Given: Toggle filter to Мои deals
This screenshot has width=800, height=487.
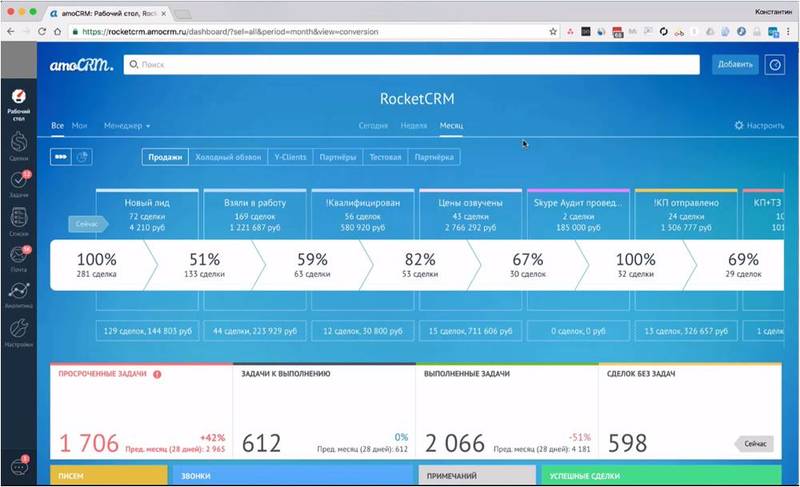Looking at the screenshot, I should 80,126.
